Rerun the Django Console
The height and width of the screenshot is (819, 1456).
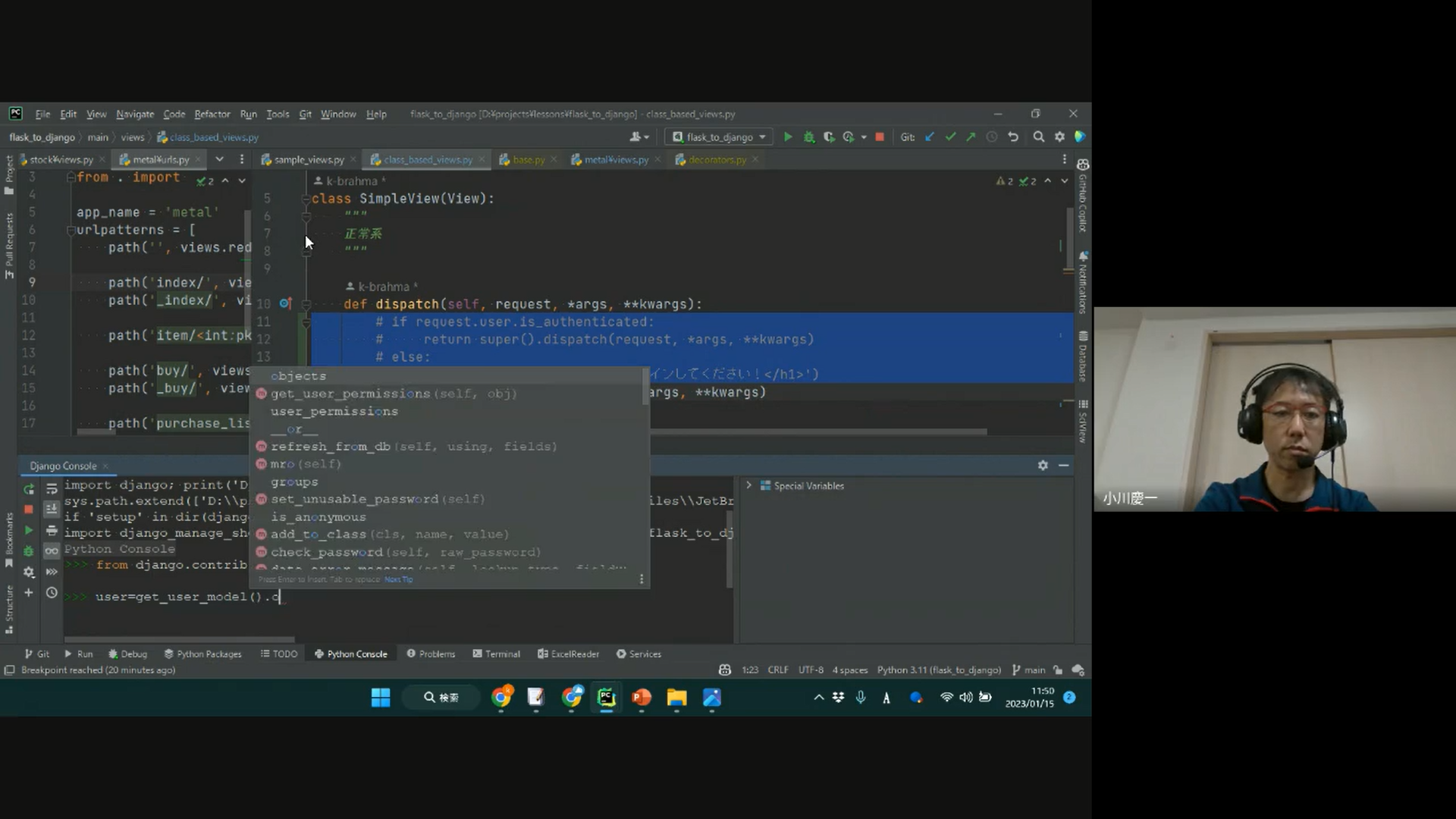(x=29, y=489)
